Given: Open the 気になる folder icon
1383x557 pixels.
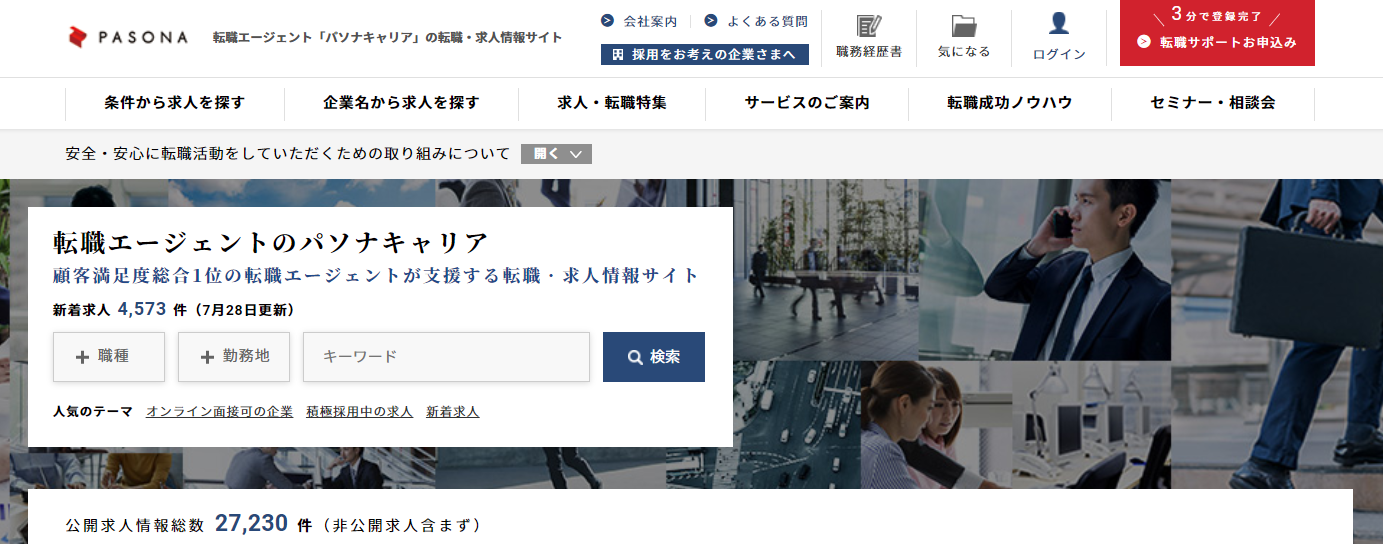Looking at the screenshot, I should click(x=964, y=25).
